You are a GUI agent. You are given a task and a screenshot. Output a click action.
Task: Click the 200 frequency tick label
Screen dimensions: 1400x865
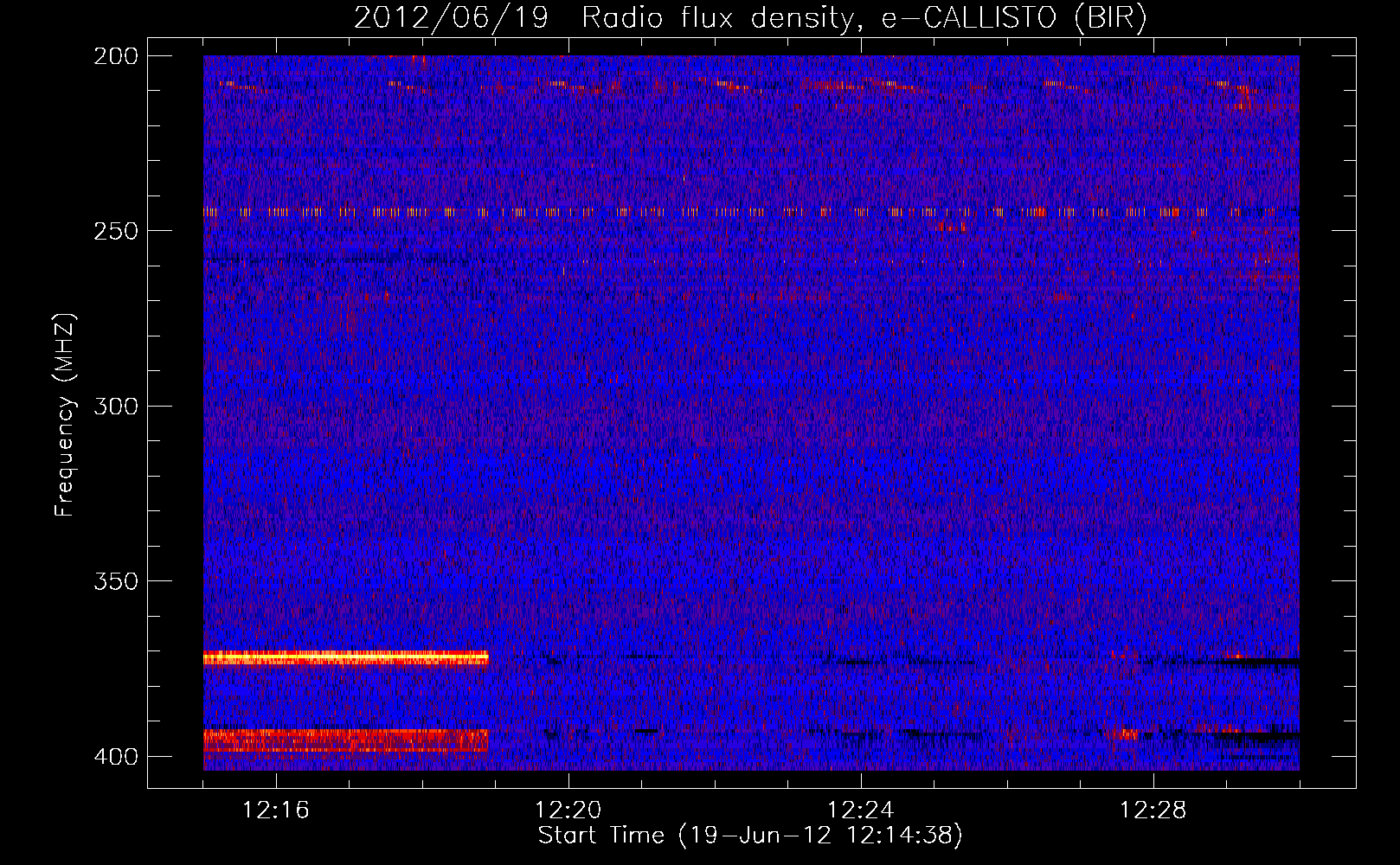tap(115, 56)
